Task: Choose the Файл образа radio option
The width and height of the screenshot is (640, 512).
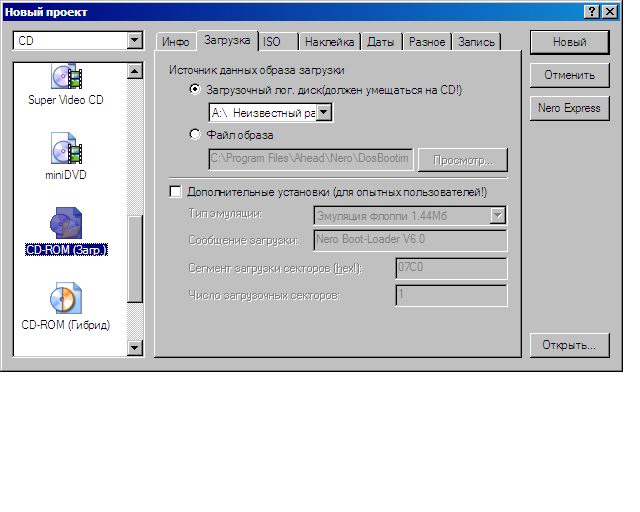Action: [x=195, y=135]
